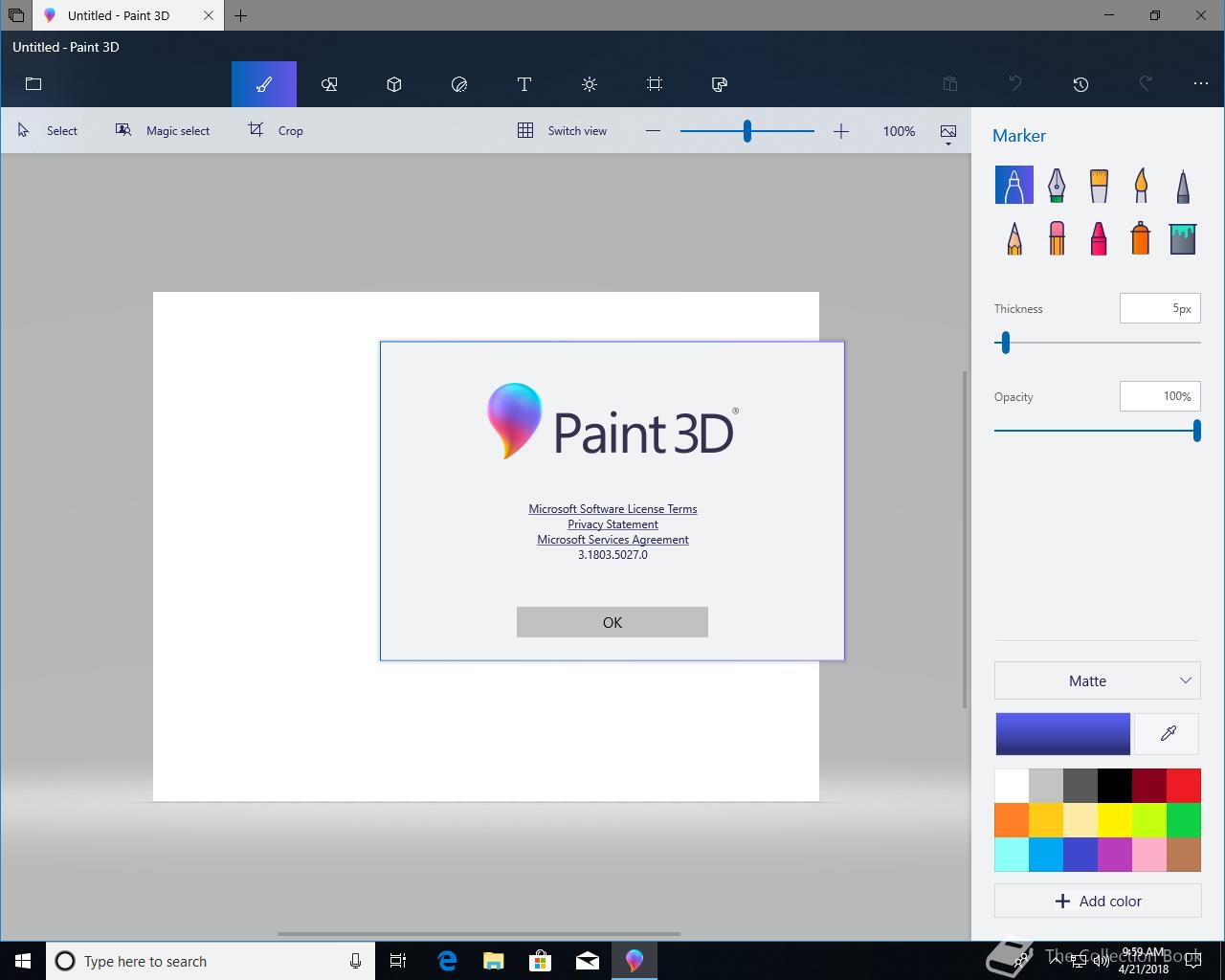Open Microsoft Software License Terms link
The width and height of the screenshot is (1225, 980).
(612, 509)
